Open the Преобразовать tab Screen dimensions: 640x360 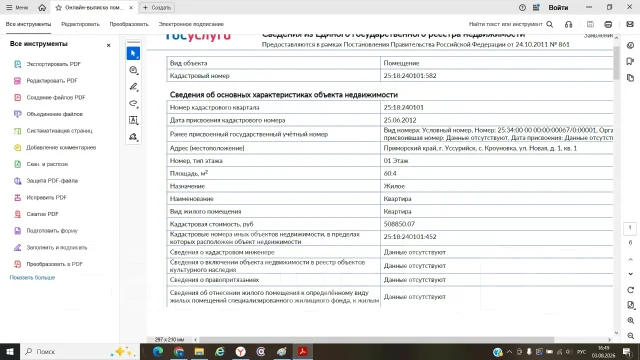tap(129, 24)
